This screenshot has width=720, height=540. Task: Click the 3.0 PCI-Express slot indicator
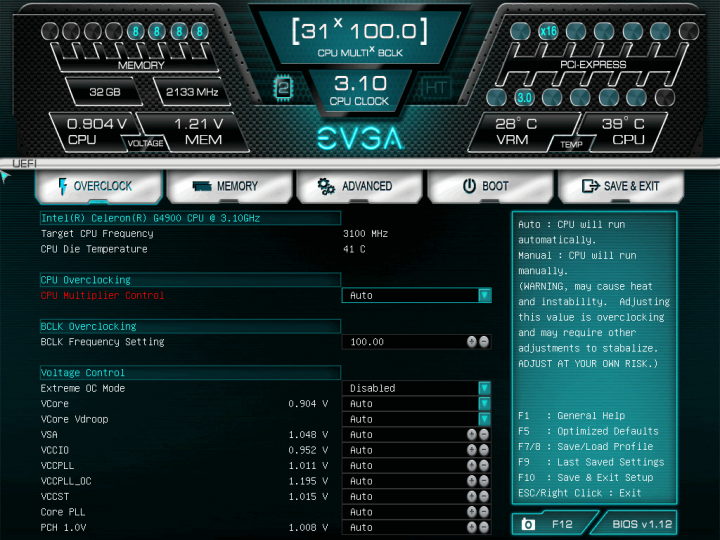[524, 97]
